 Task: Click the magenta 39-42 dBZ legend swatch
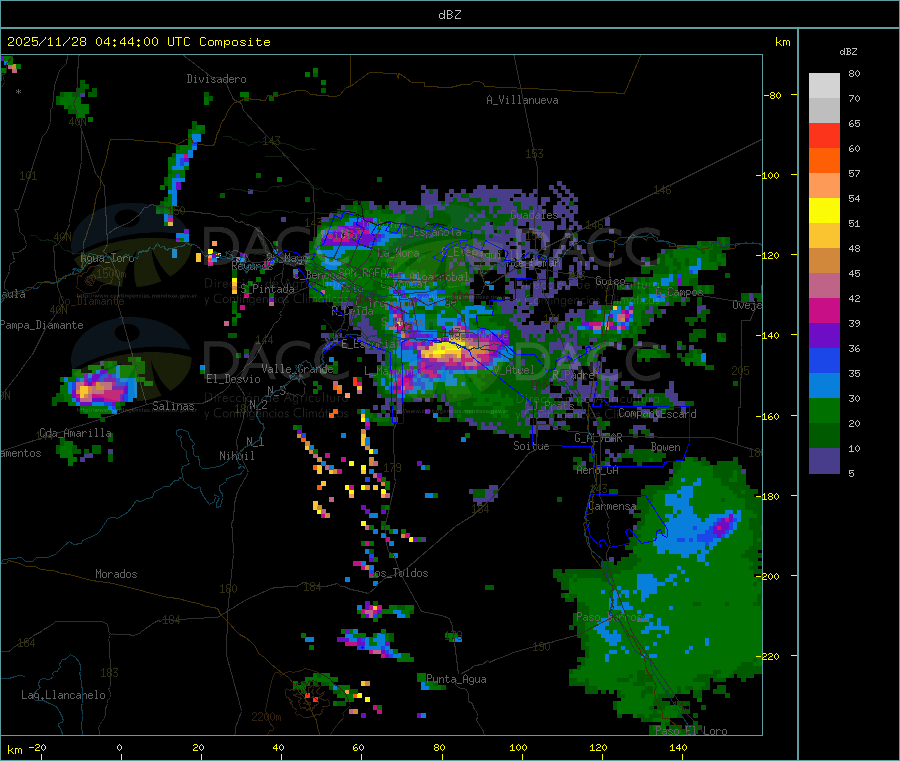(824, 310)
